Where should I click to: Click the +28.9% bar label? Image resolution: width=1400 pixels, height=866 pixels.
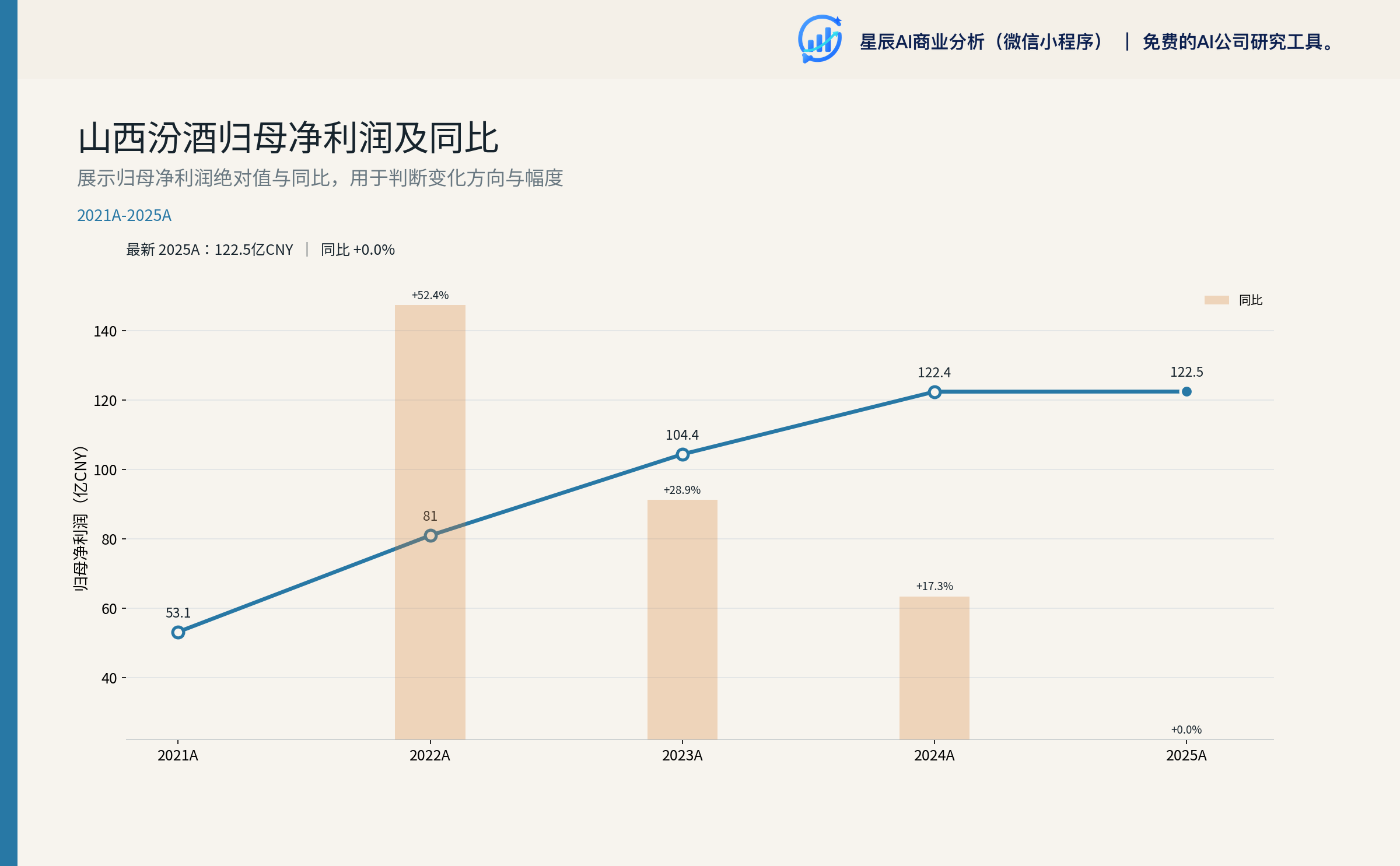[682, 490]
